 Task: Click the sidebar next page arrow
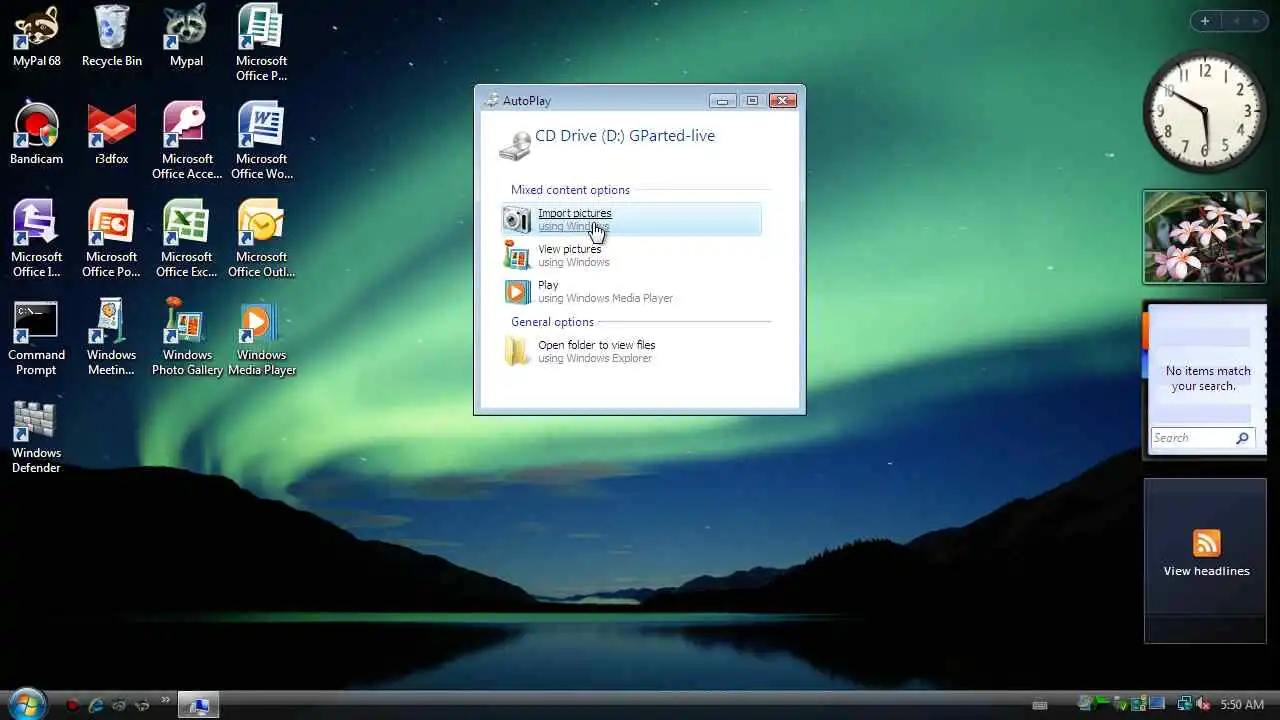click(1256, 21)
